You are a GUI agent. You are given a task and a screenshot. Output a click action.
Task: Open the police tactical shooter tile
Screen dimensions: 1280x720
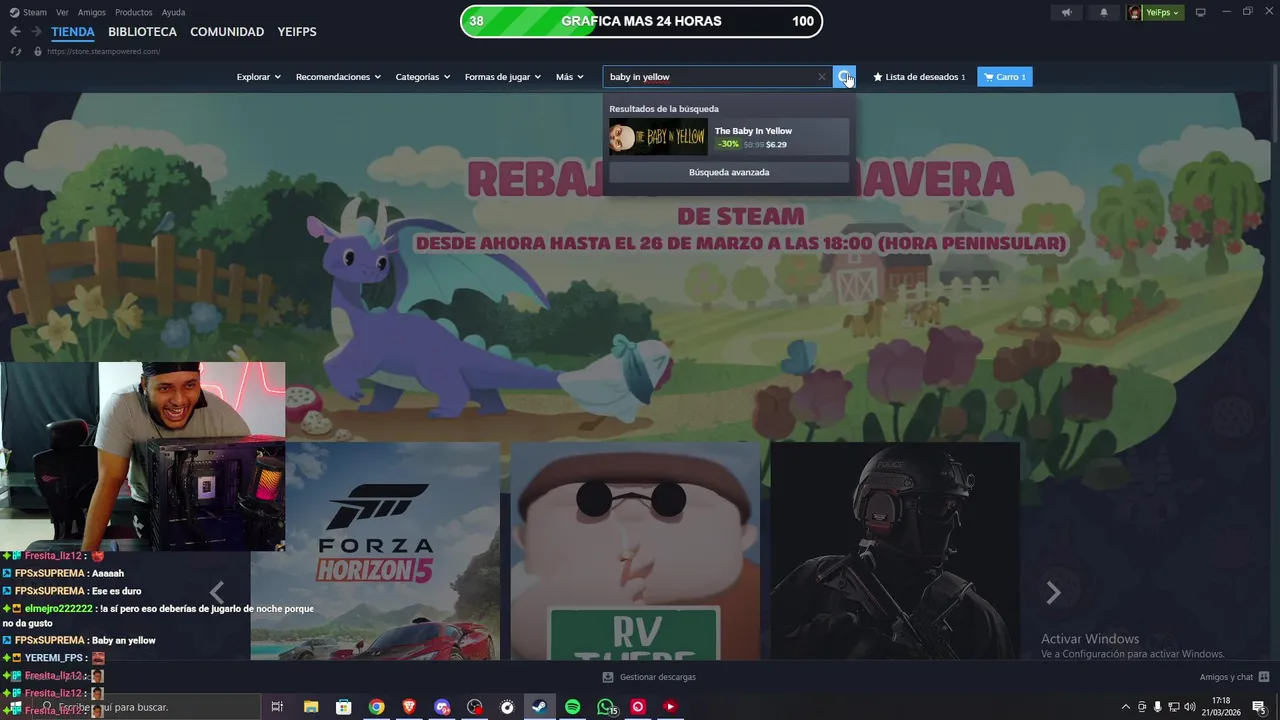[895, 551]
